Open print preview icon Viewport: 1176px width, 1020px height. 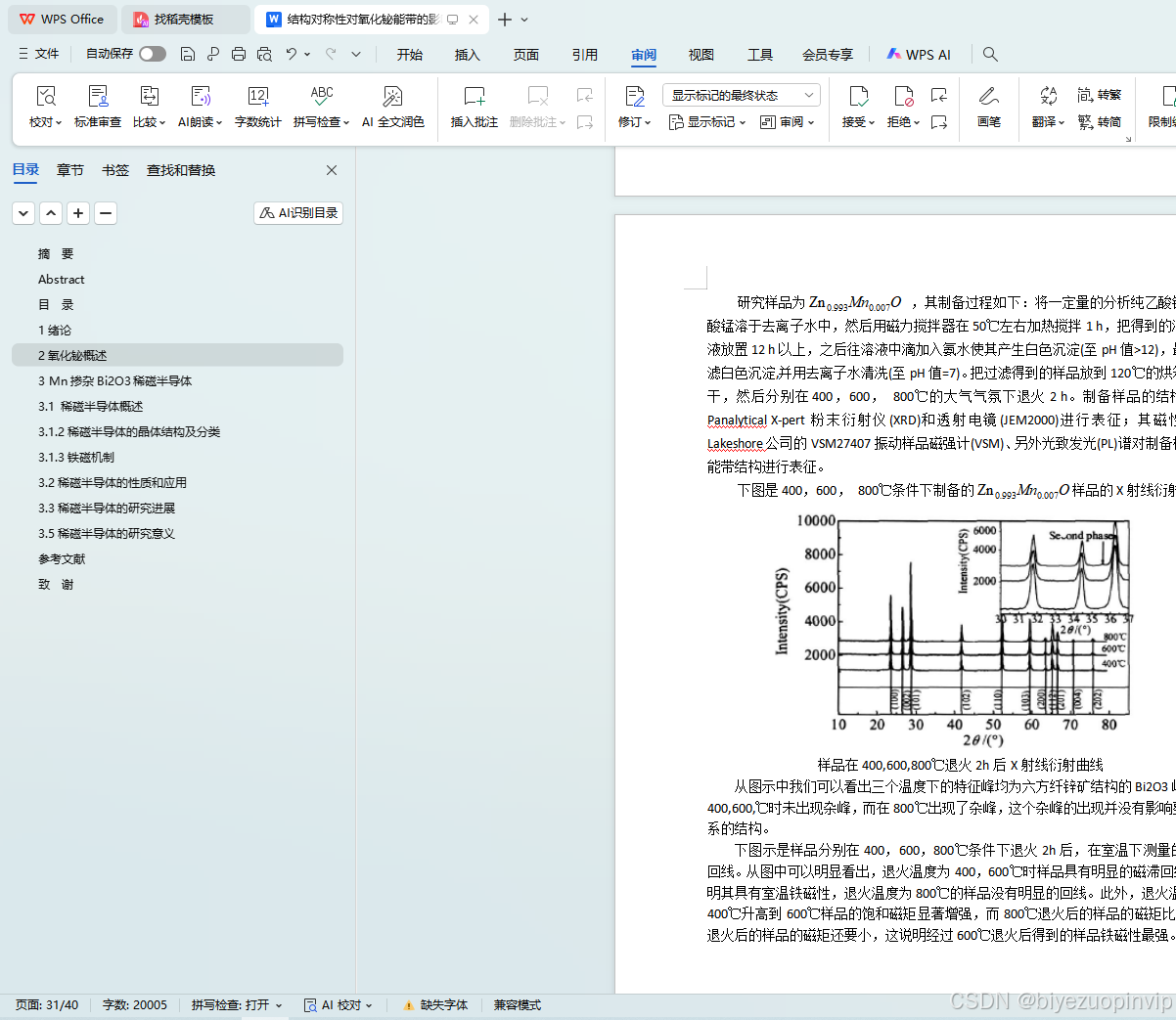point(264,54)
